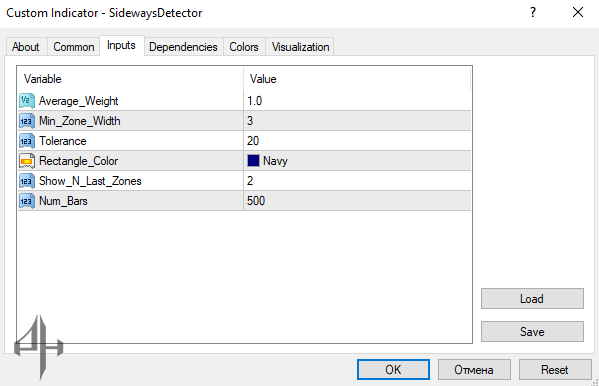599x386 pixels.
Task: Click the Rectangle_Color color type icon
Action: click(27, 161)
